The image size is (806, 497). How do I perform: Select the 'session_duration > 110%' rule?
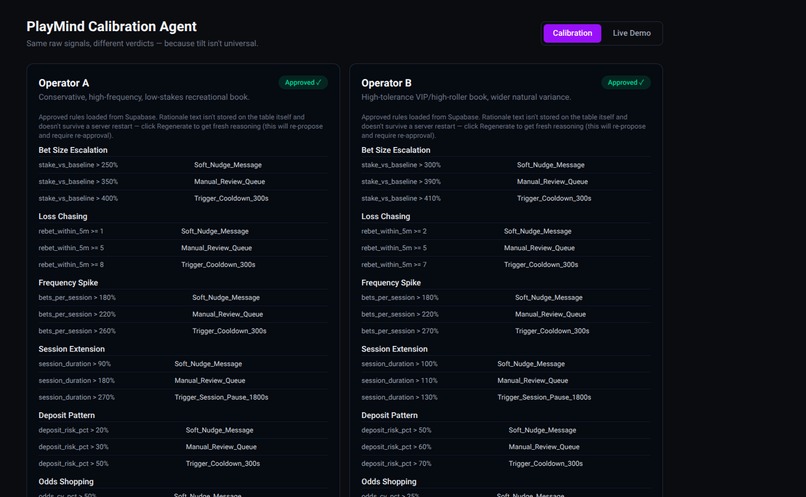pos(399,380)
